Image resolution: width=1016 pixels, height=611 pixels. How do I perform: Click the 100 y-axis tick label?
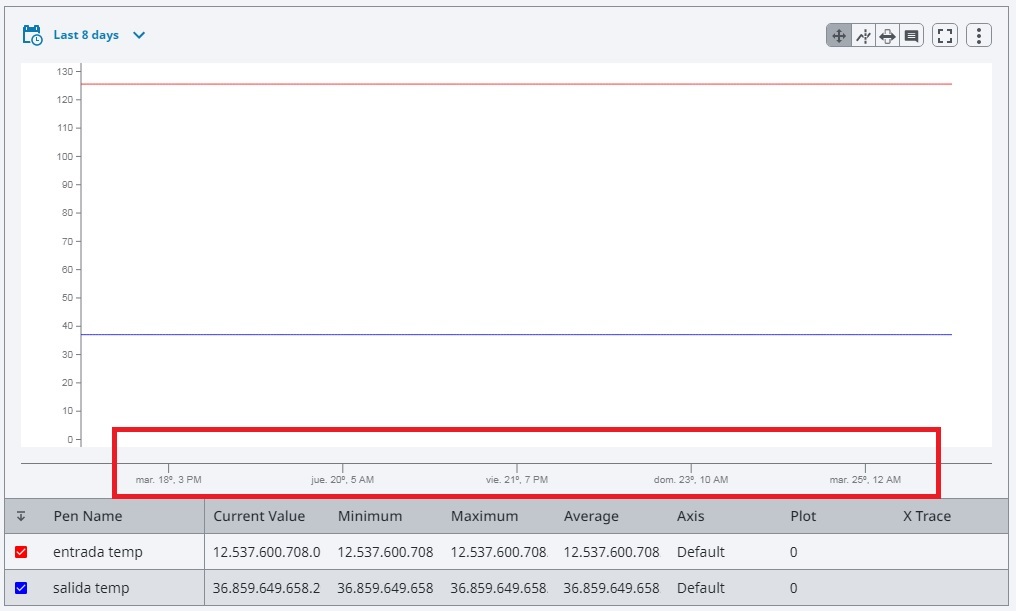click(x=65, y=156)
